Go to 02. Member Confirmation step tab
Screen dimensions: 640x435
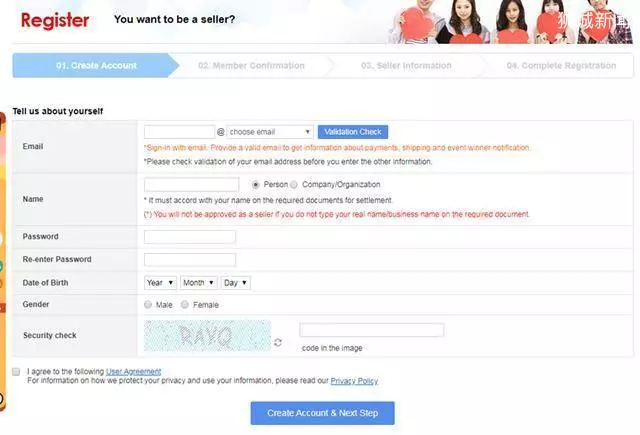[251, 65]
